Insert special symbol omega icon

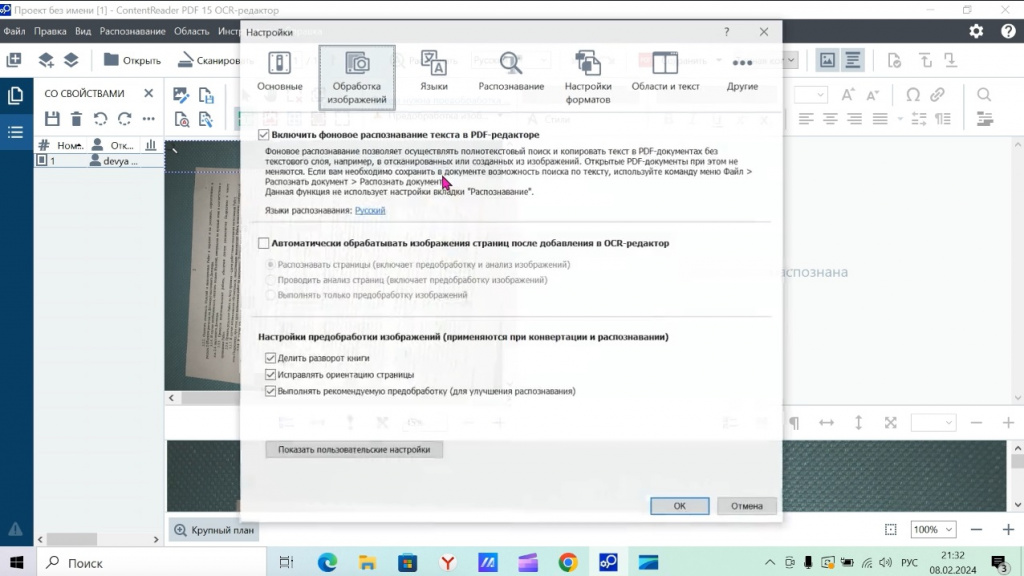point(913,95)
